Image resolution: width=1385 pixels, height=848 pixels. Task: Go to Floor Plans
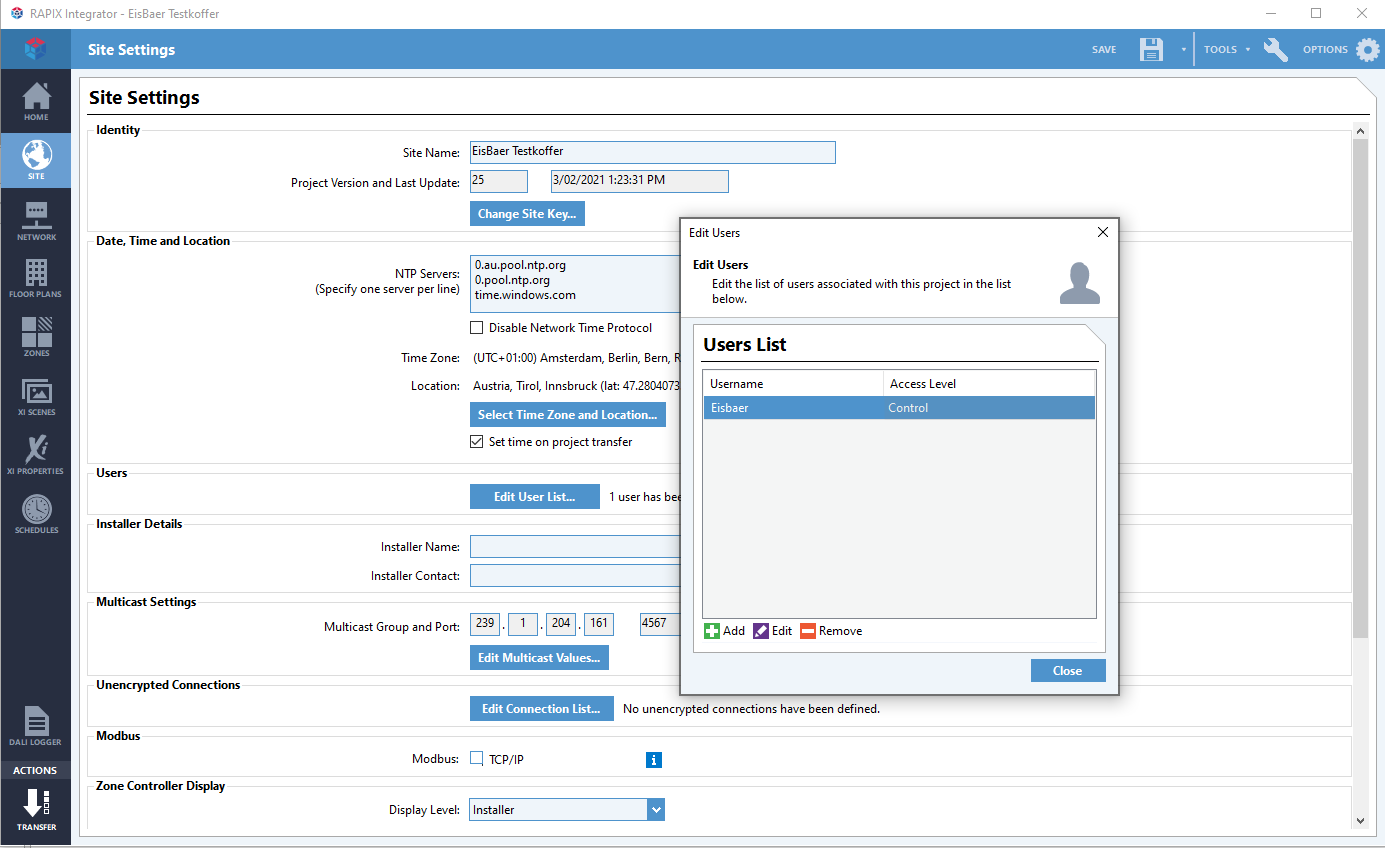coord(36,278)
